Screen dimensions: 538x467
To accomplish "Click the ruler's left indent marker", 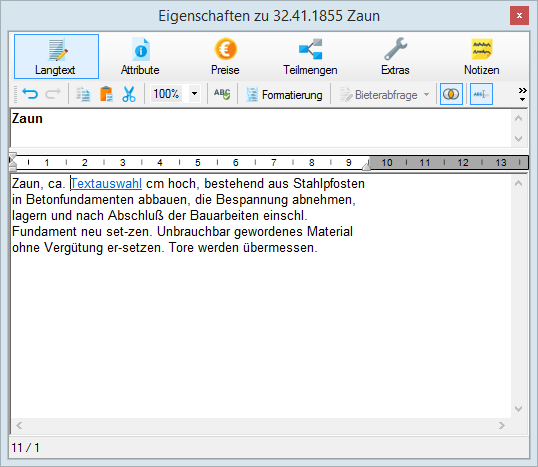I will 12,162.
